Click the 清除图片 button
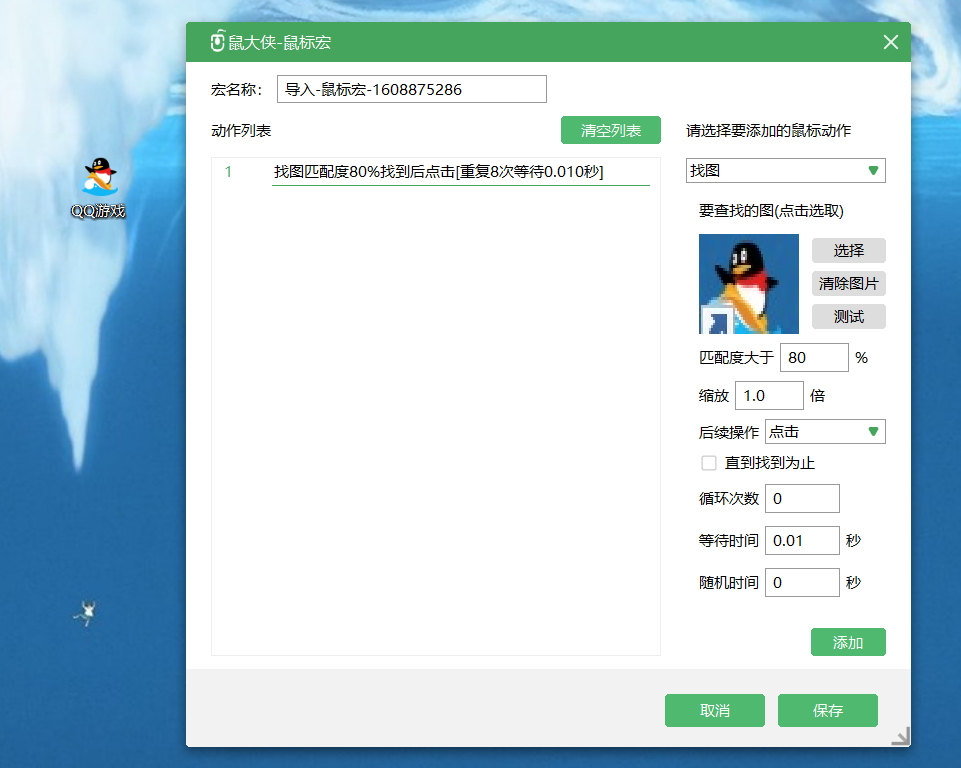 (848, 284)
